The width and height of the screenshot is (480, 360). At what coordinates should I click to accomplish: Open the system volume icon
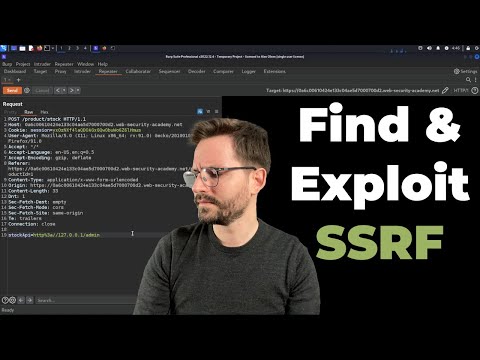(x=429, y=48)
